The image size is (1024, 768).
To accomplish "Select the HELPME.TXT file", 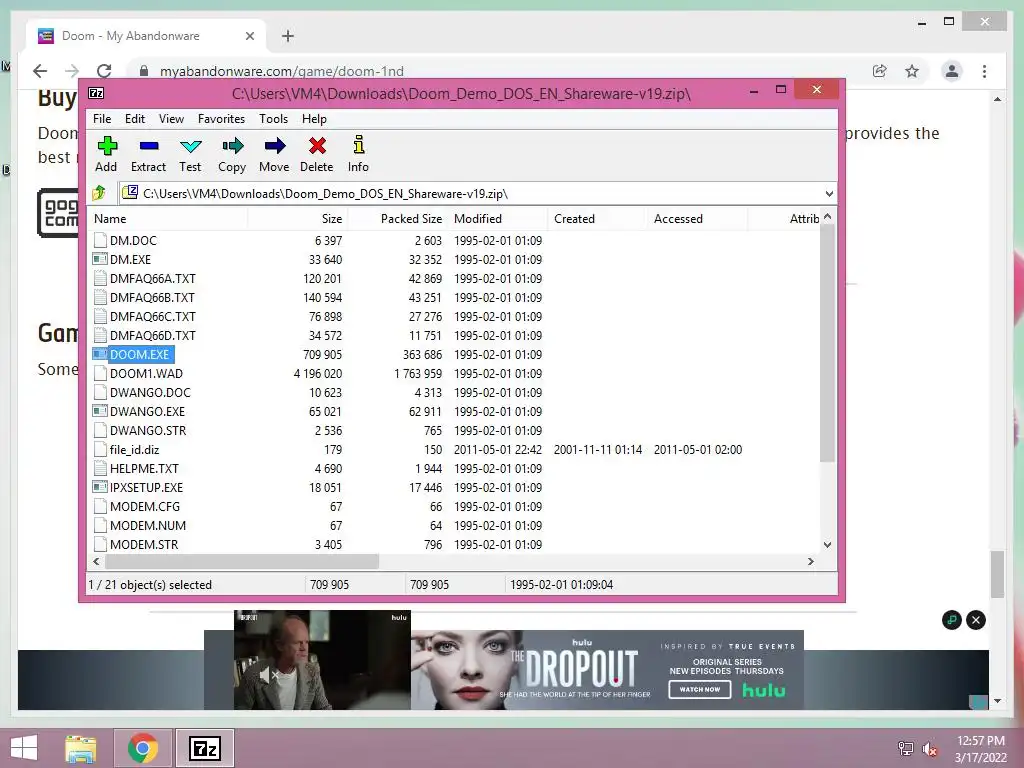I will (x=144, y=468).
